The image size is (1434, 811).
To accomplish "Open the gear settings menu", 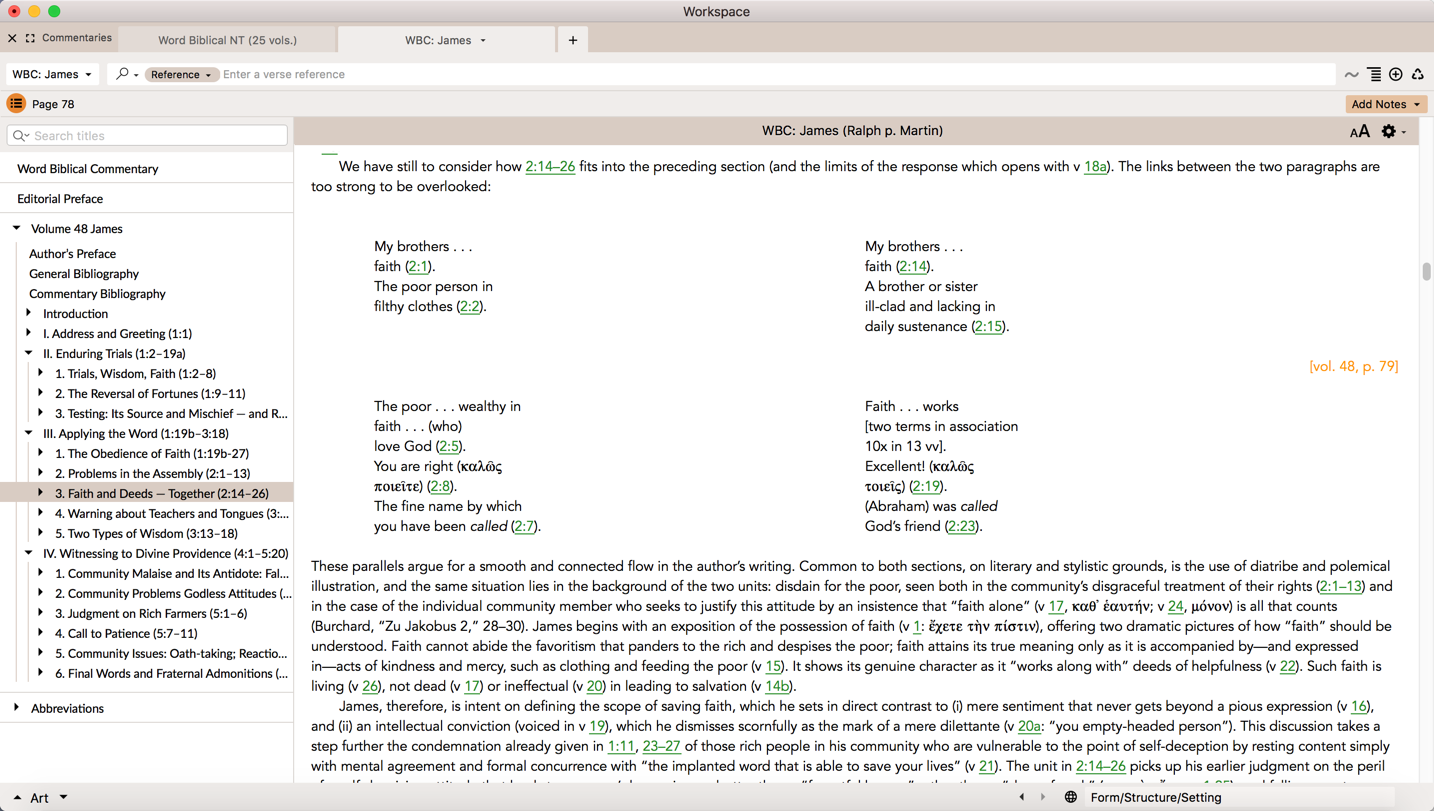I will tap(1390, 132).
